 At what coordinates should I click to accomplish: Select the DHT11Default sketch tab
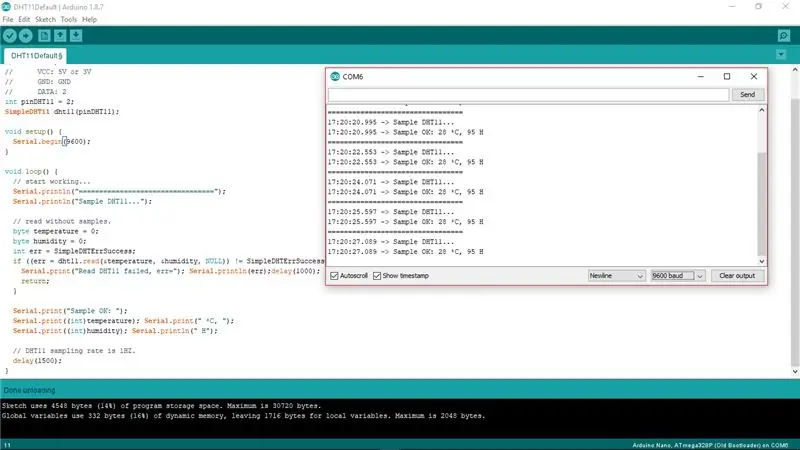tap(36, 56)
